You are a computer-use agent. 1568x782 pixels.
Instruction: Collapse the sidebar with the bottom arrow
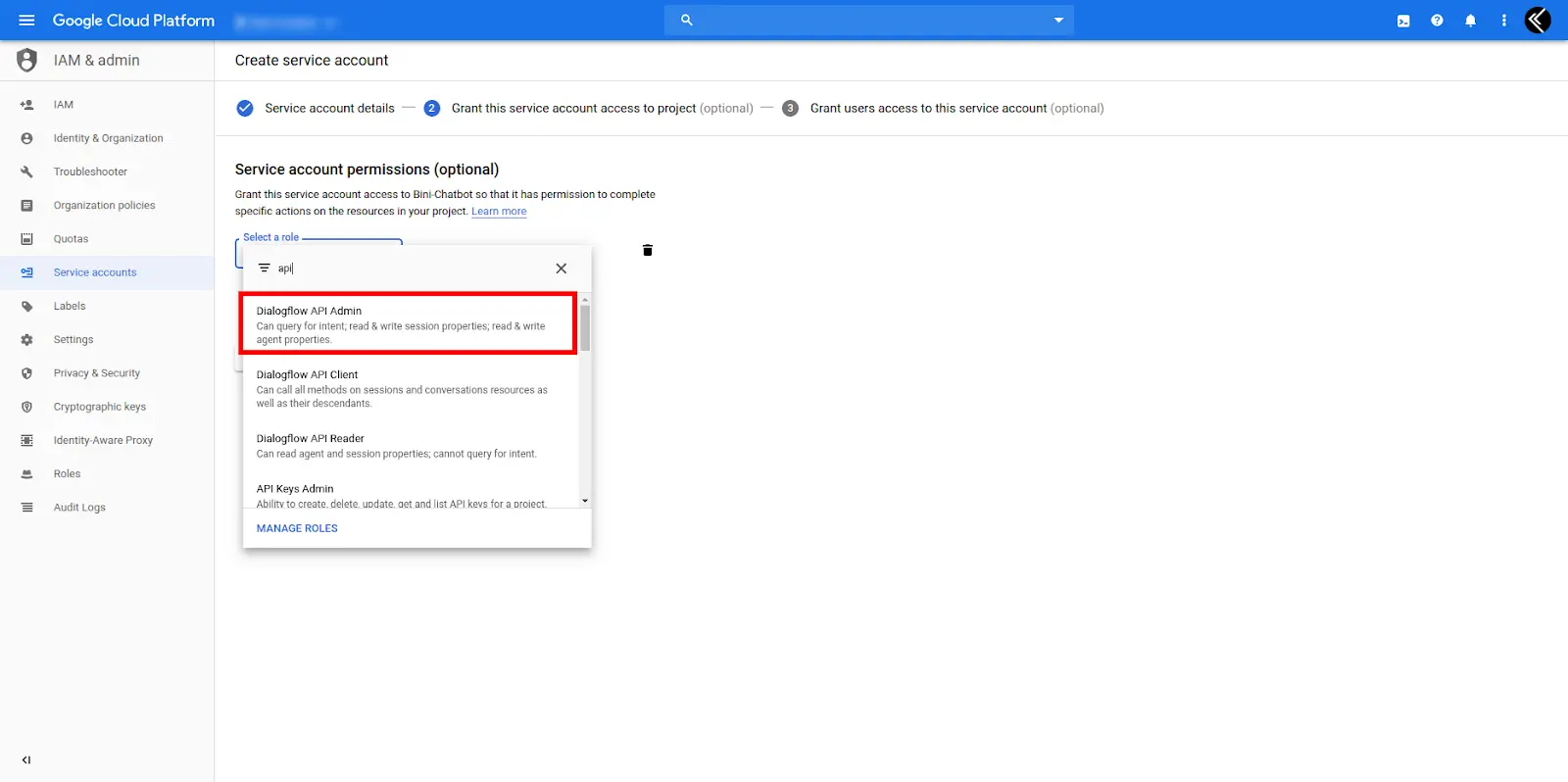(x=26, y=759)
